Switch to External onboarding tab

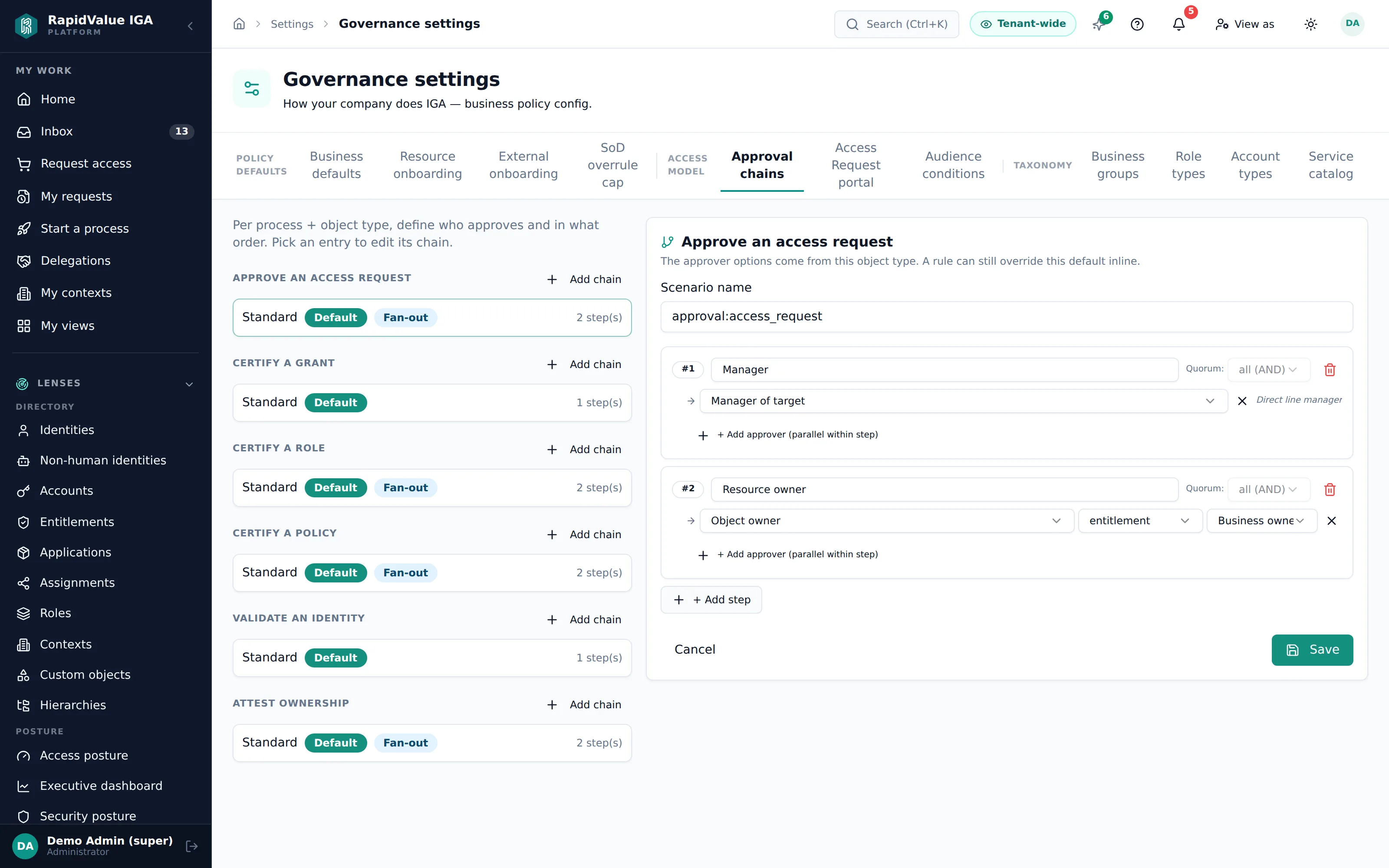click(x=523, y=165)
